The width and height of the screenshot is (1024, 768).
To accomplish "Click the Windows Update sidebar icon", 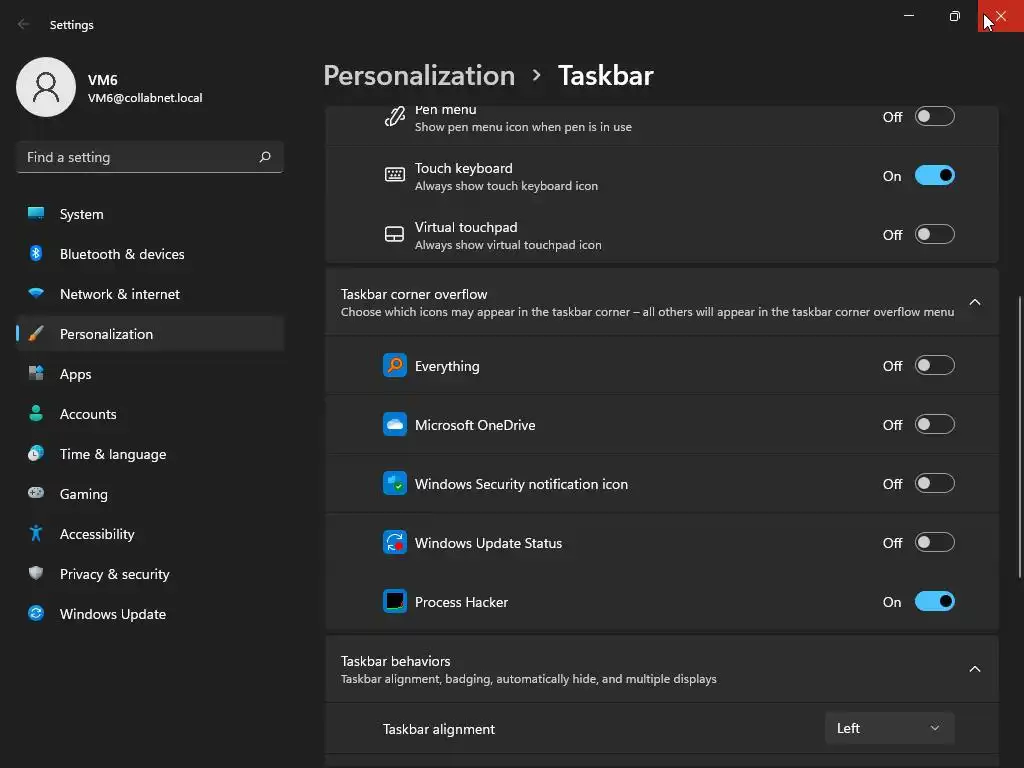I will point(36,614).
